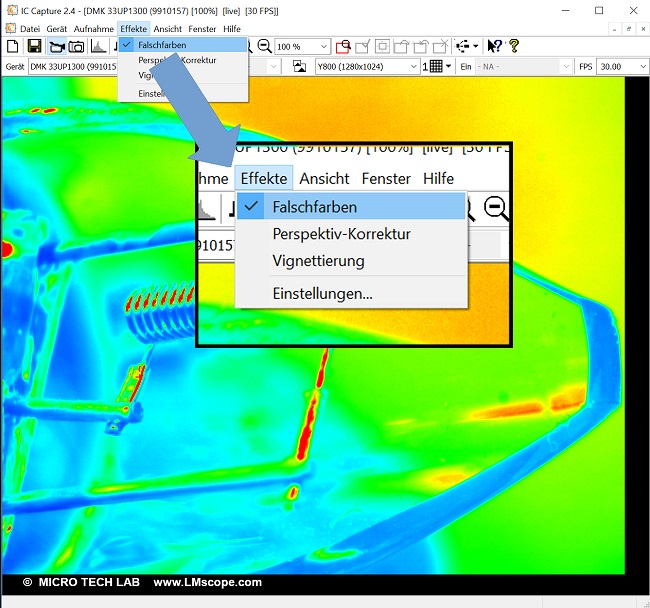Uncheck Falschfarben in the Effekte menu

pos(161,45)
